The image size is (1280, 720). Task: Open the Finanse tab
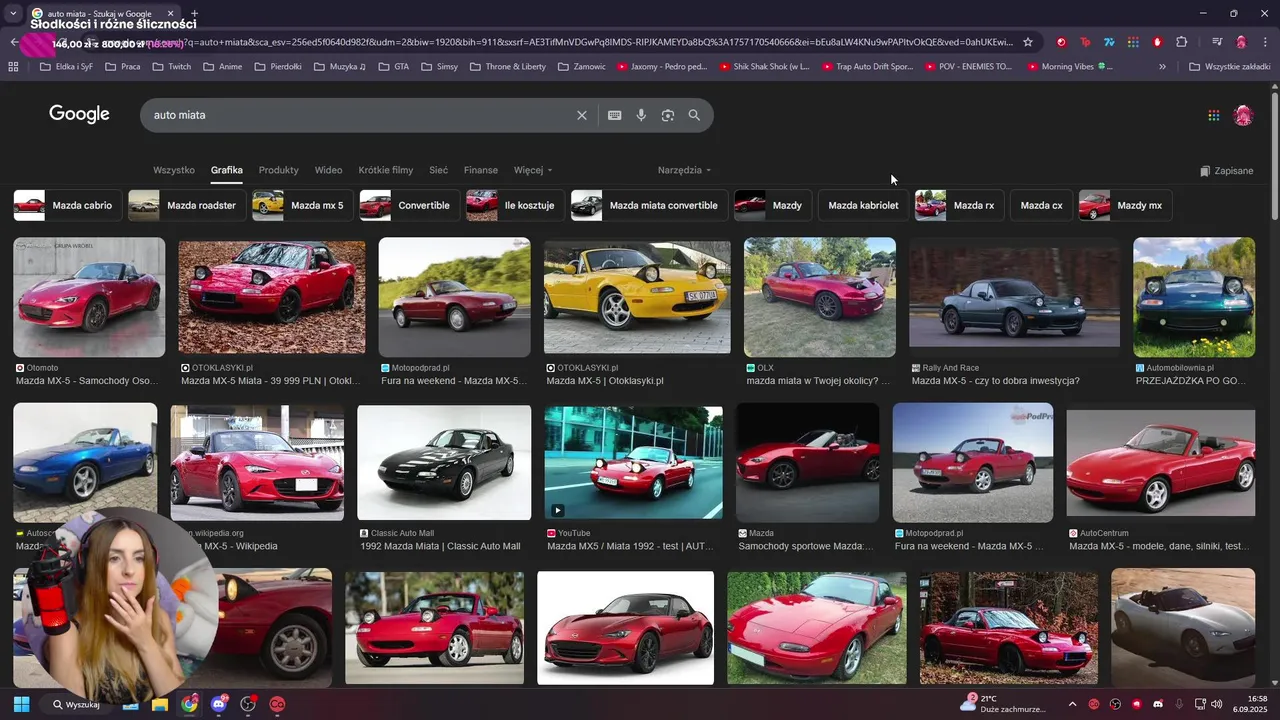[x=481, y=170]
